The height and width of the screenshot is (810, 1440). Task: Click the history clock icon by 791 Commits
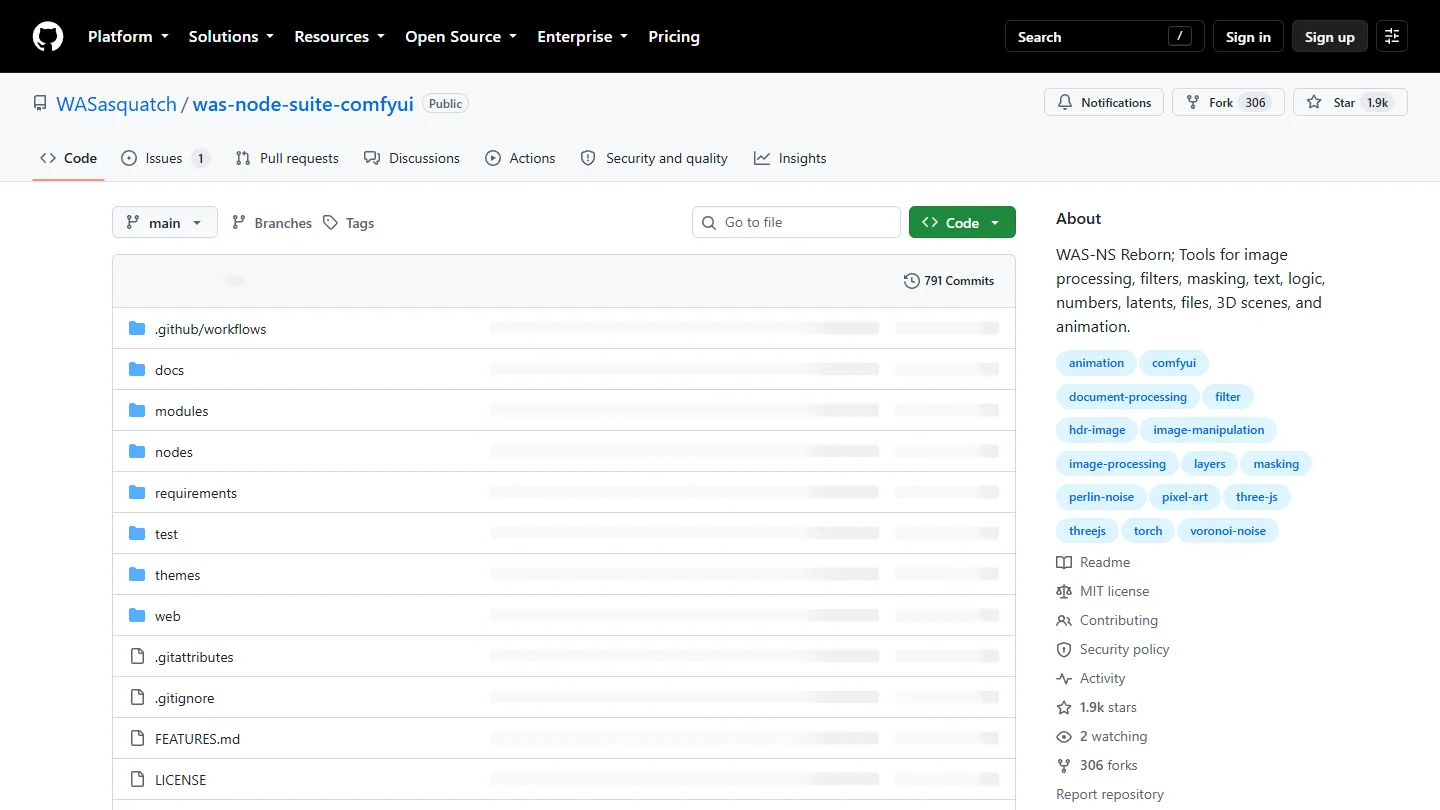click(911, 281)
